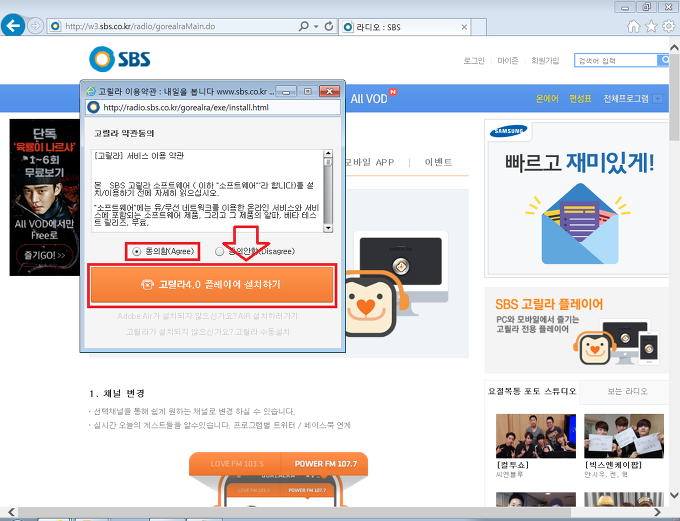The width and height of the screenshot is (680, 521).
Task: Click the gorilla mascot illustration
Action: point(376,303)
